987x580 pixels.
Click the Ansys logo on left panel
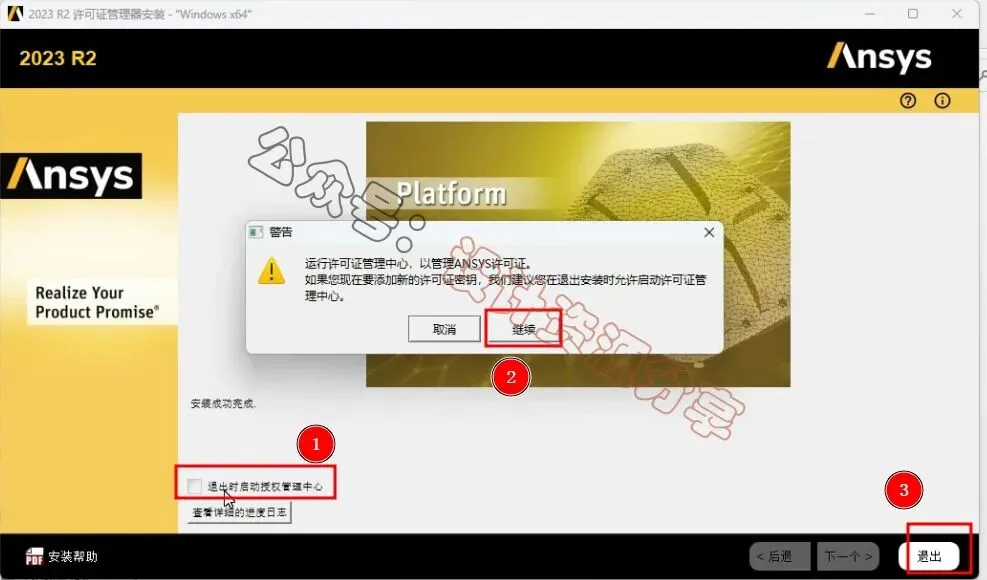pos(71,176)
